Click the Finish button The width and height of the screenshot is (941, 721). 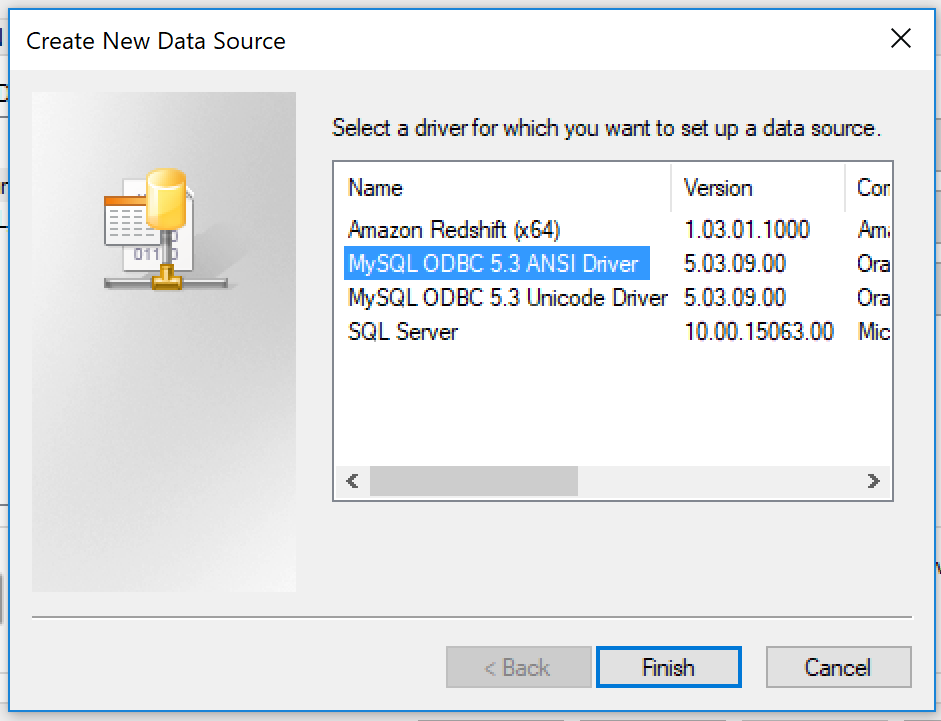[669, 667]
